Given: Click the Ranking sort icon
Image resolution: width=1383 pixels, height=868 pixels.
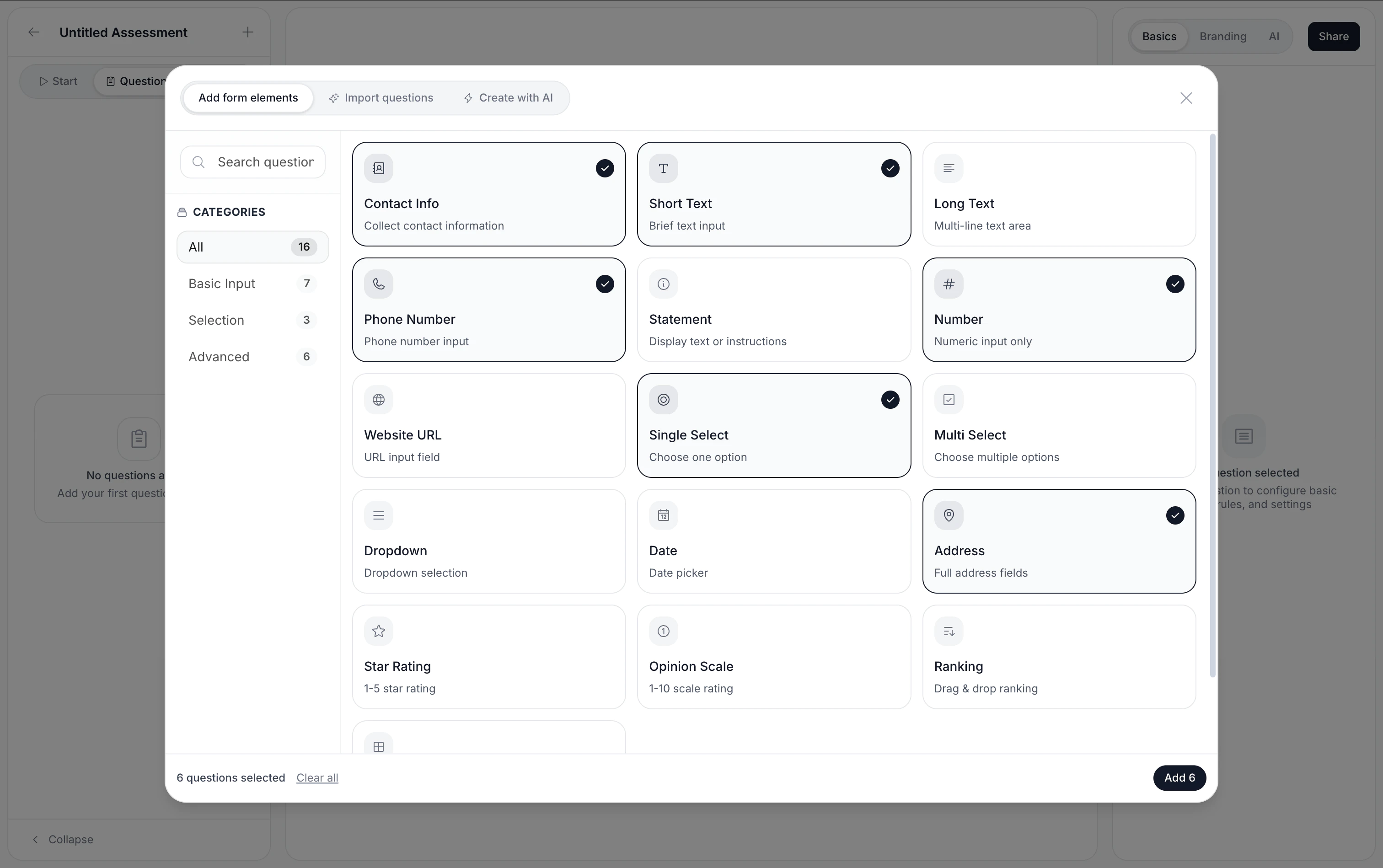Looking at the screenshot, I should click(949, 631).
